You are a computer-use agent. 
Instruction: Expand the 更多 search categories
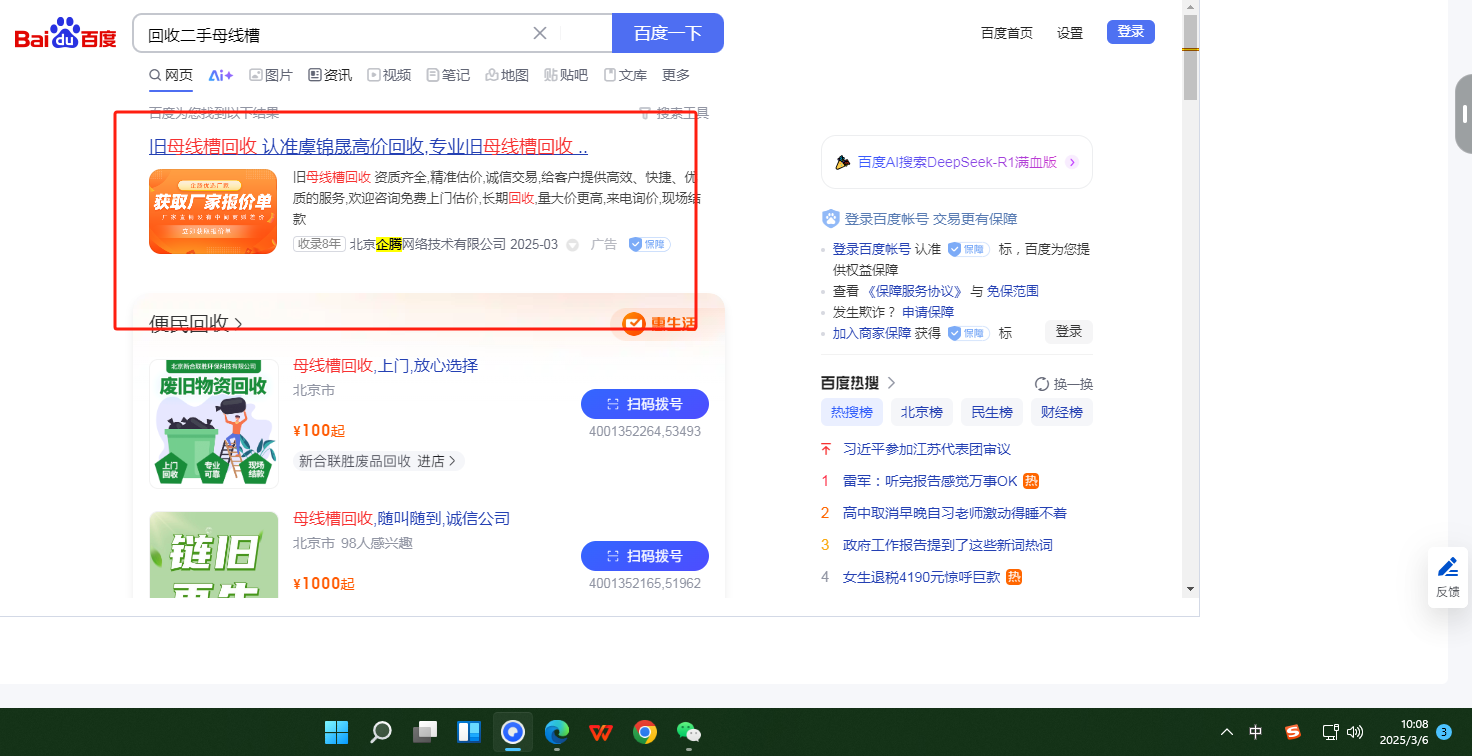coord(676,75)
